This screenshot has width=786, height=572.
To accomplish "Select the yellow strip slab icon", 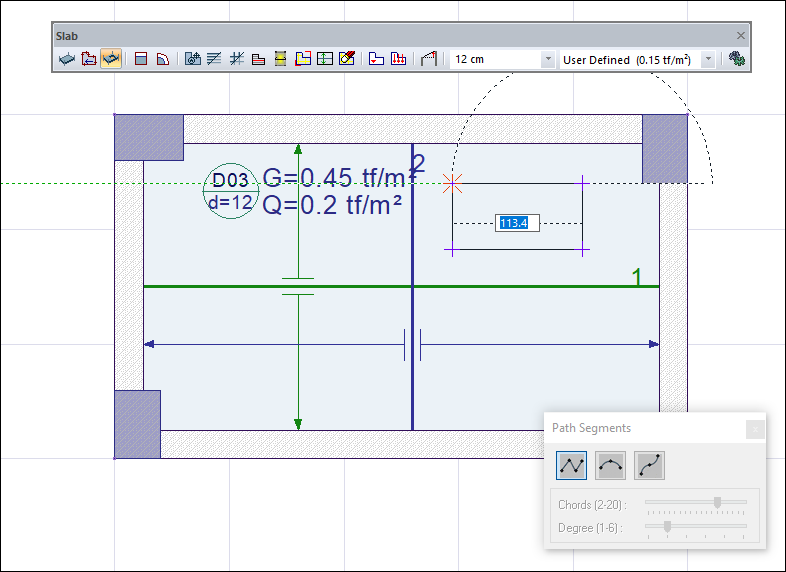I will coord(281,59).
